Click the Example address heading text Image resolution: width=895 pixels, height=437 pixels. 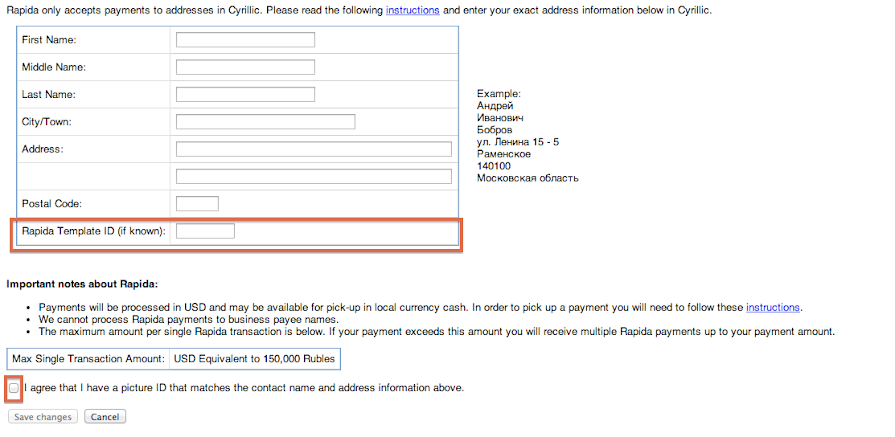tap(498, 94)
